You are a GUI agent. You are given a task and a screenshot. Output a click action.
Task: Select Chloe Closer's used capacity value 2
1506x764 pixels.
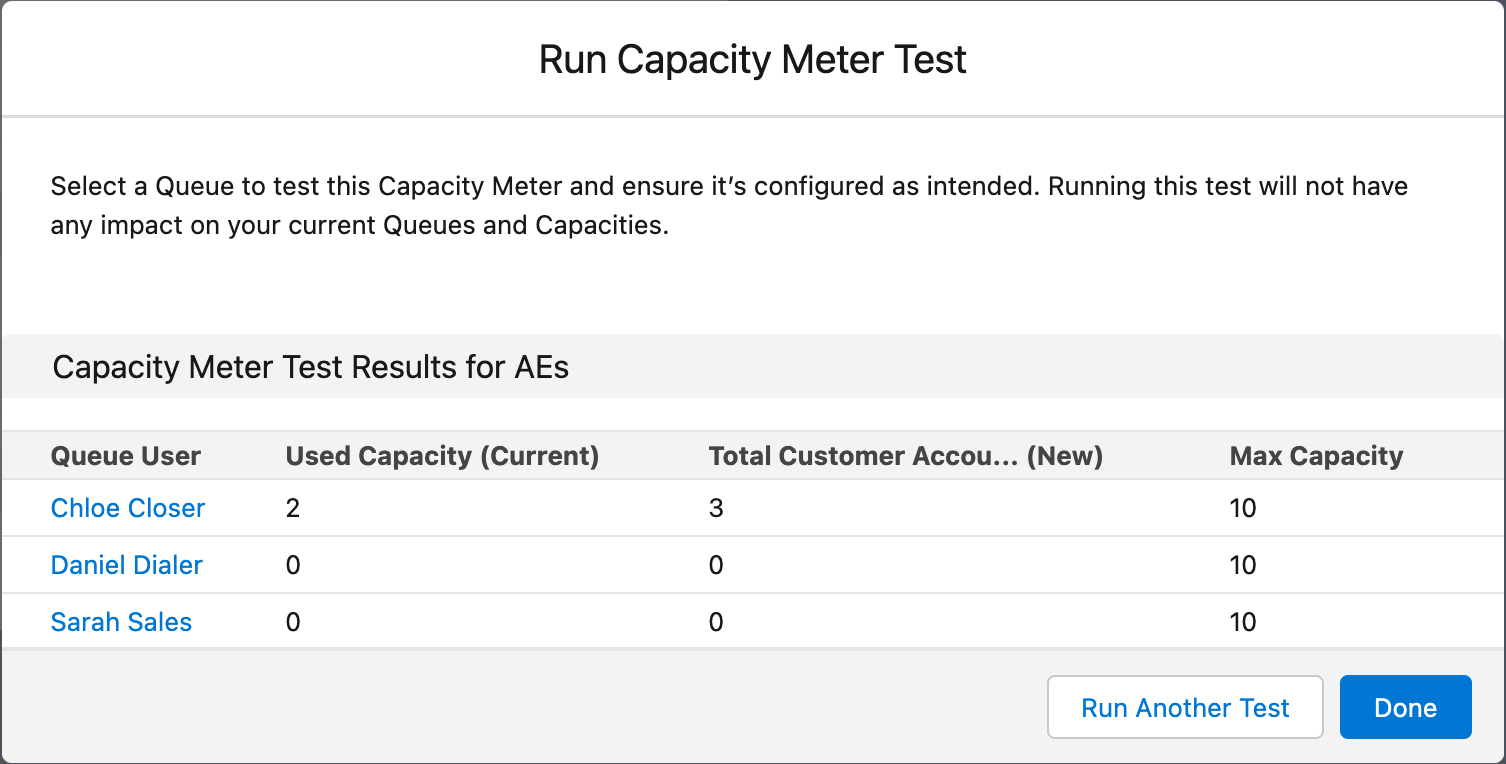[x=293, y=508]
